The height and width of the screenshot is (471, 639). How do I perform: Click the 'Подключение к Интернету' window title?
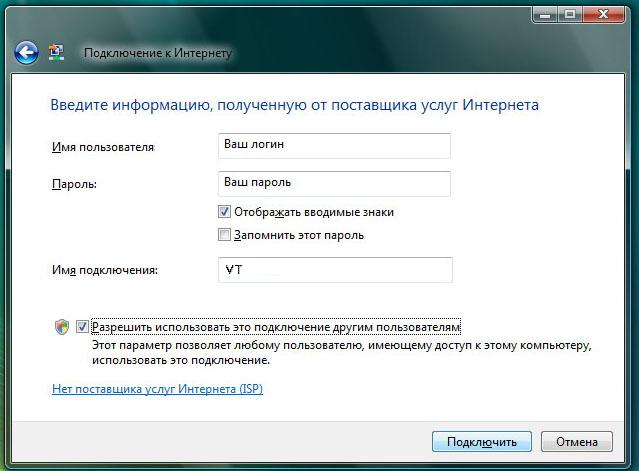click(157, 53)
